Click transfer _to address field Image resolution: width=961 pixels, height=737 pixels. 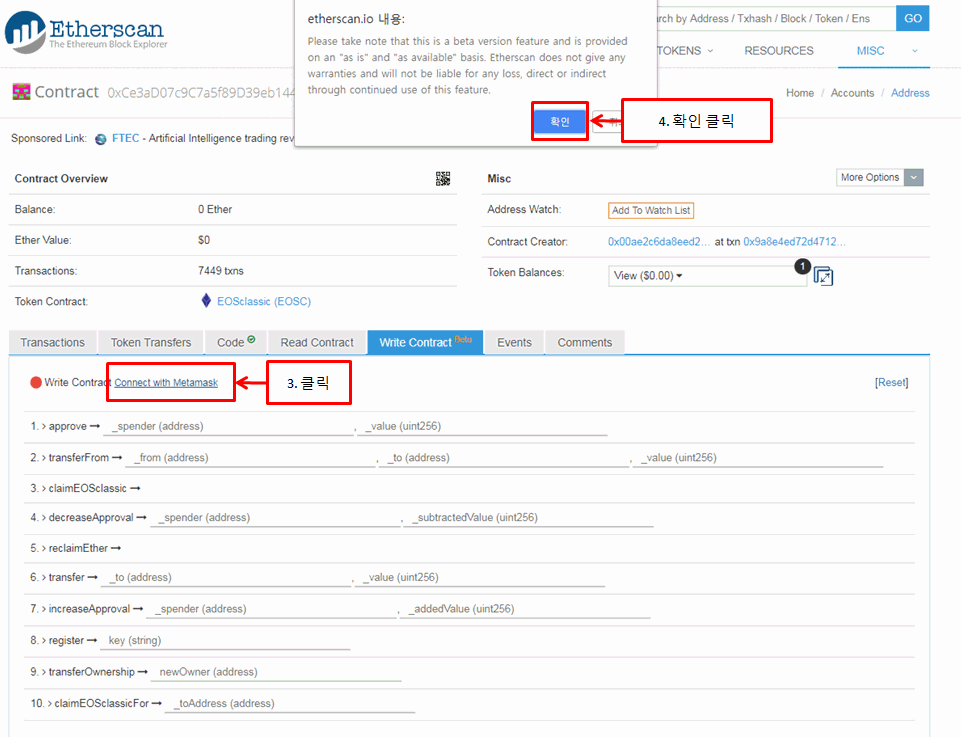pyautogui.click(x=226, y=578)
